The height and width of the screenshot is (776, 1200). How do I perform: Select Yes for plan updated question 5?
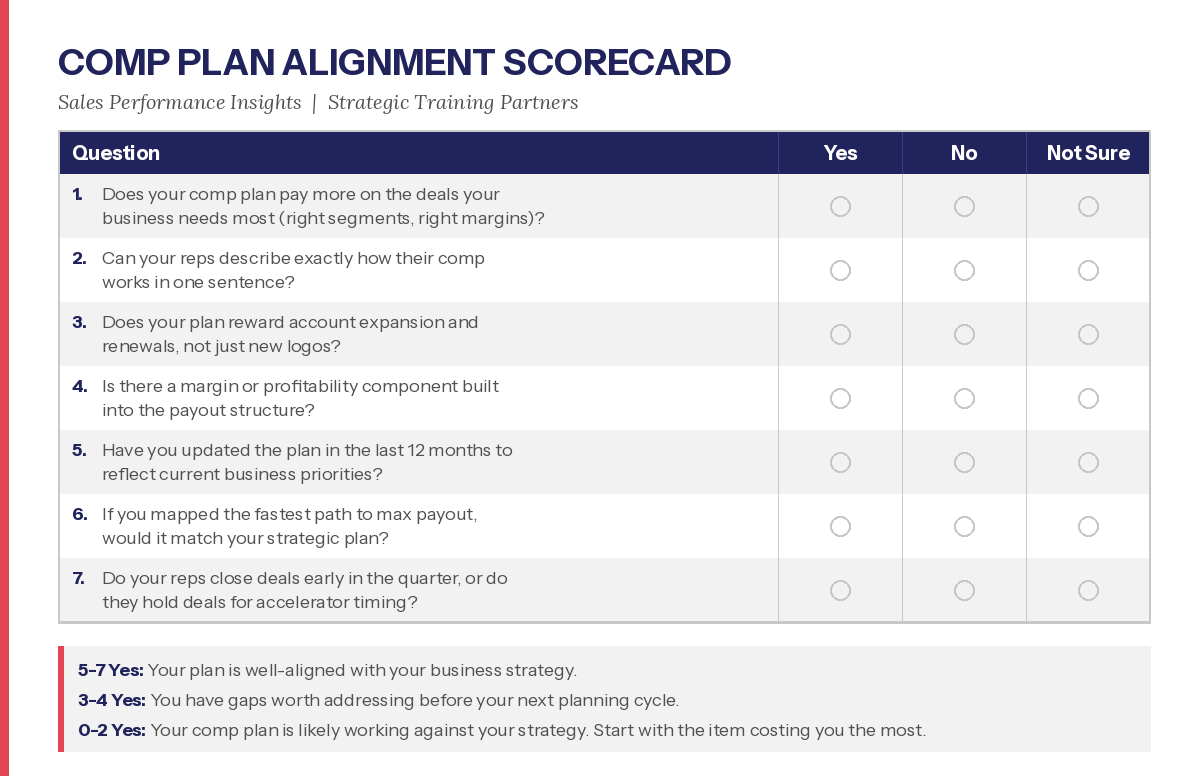click(840, 462)
